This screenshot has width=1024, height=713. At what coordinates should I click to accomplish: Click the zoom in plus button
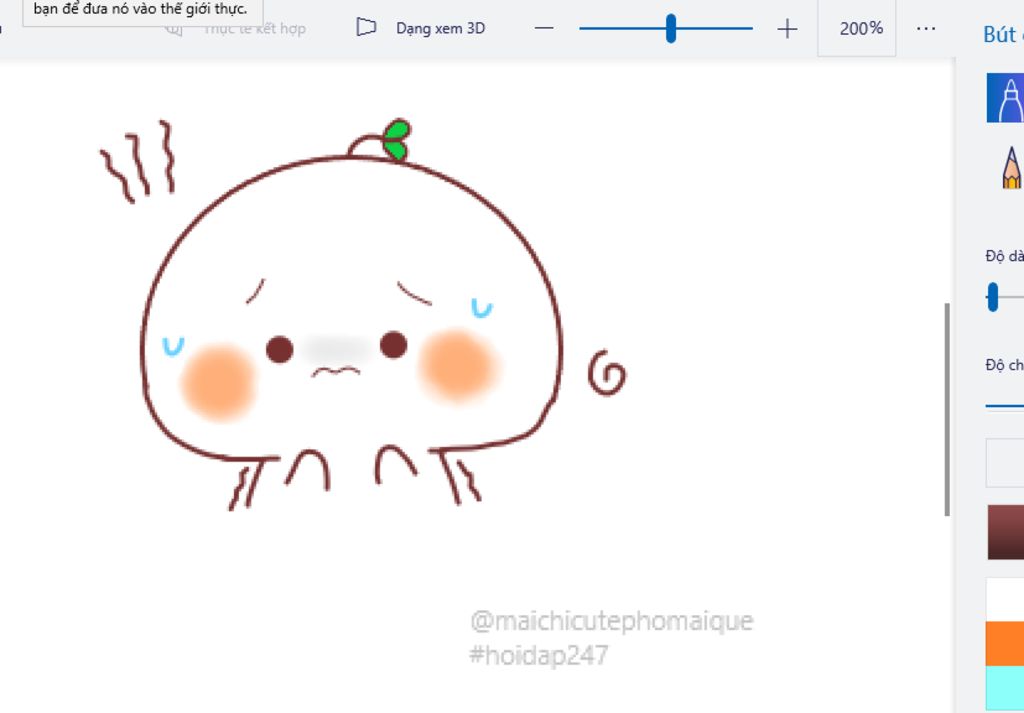[x=787, y=29]
